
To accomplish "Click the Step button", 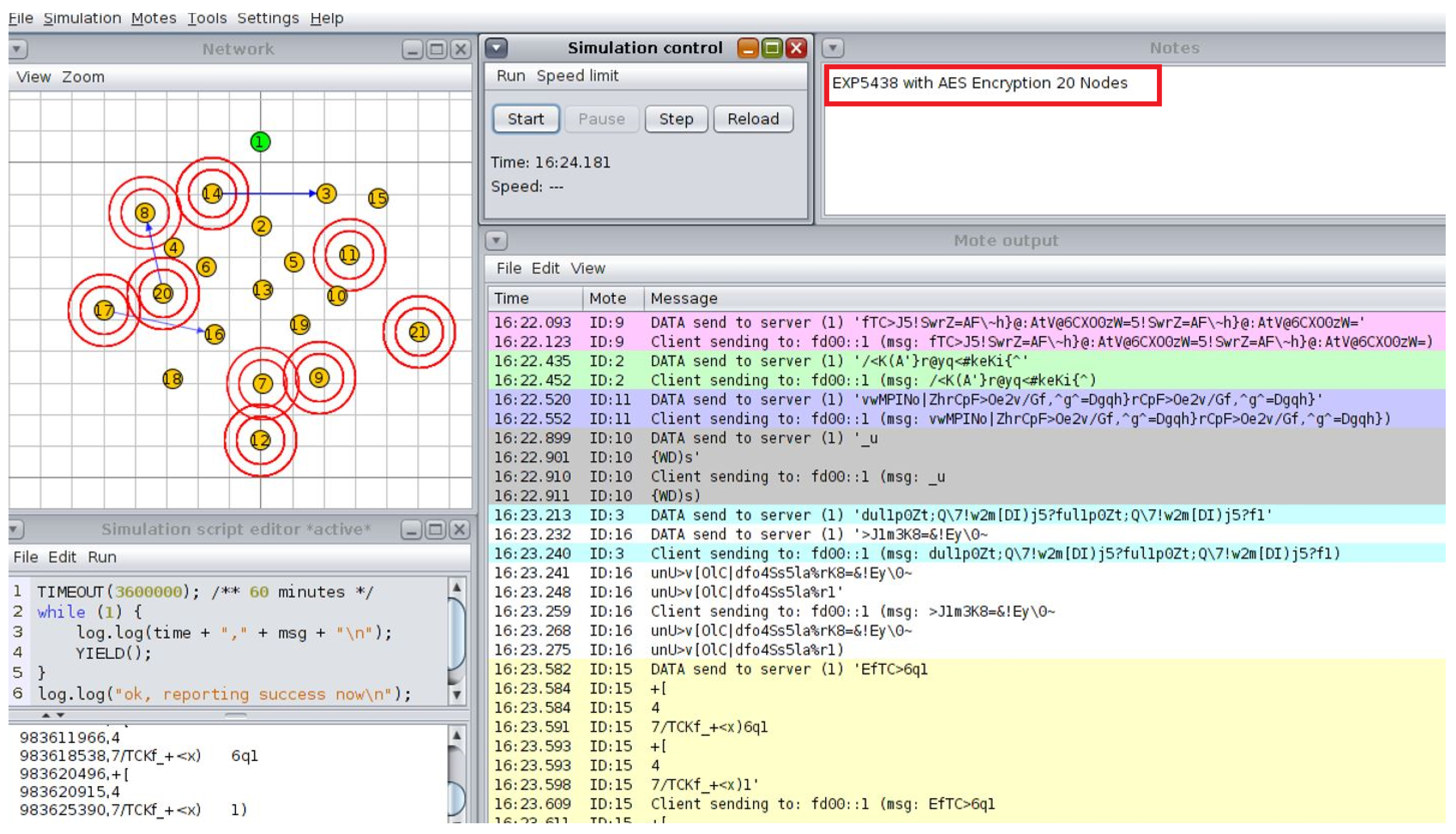I will tap(676, 119).
